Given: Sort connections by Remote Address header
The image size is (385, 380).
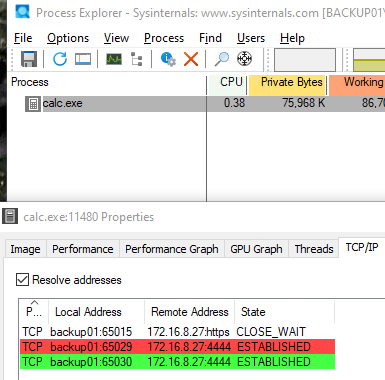Looking at the screenshot, I should point(190,312).
